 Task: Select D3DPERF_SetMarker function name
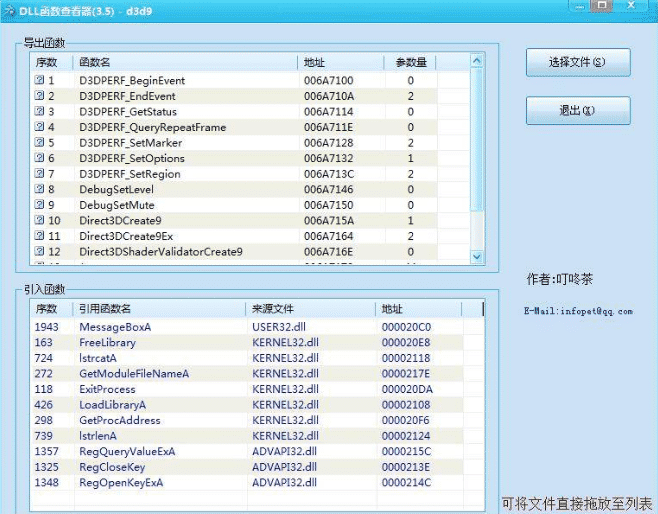[131, 142]
